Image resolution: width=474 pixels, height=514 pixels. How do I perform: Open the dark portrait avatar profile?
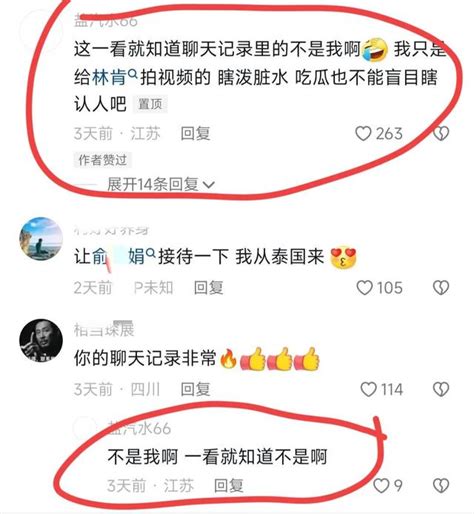41,340
